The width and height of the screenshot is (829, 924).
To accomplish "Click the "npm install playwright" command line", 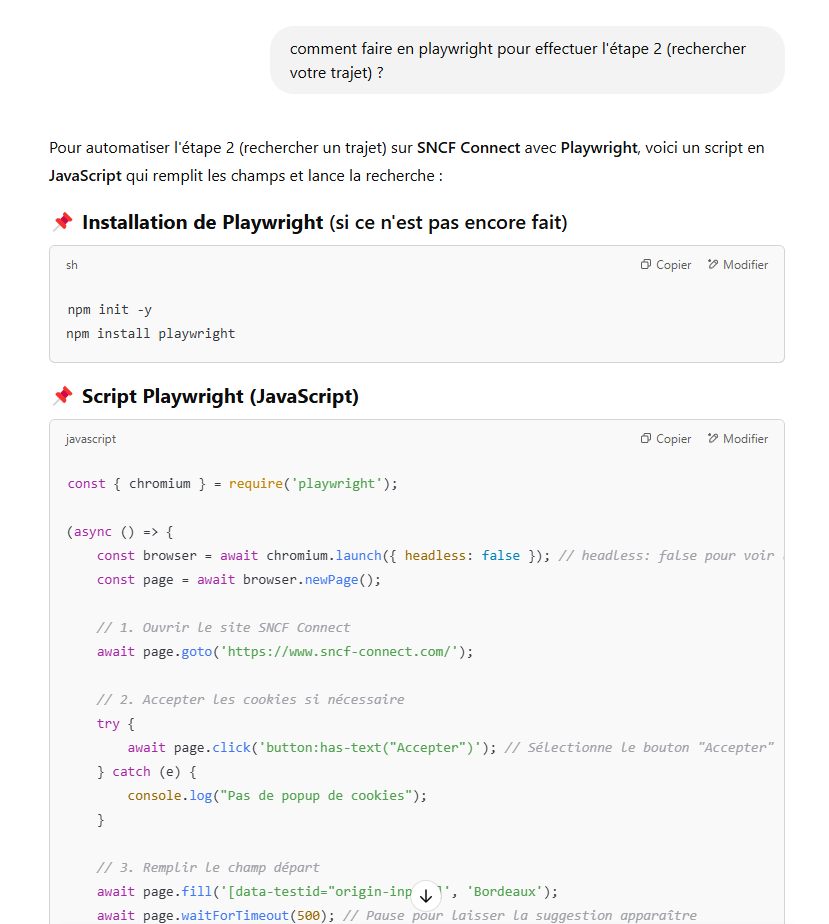I will point(151,334).
